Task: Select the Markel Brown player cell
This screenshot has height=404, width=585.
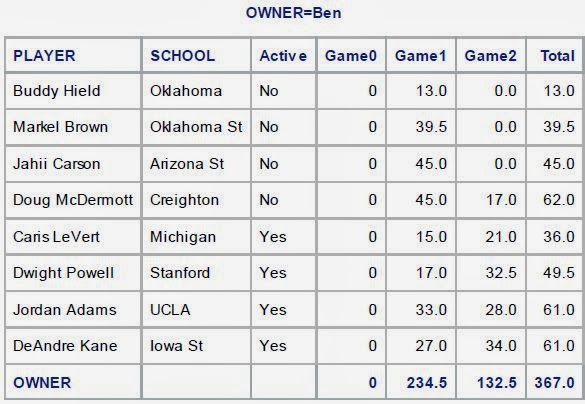Action: (x=73, y=127)
